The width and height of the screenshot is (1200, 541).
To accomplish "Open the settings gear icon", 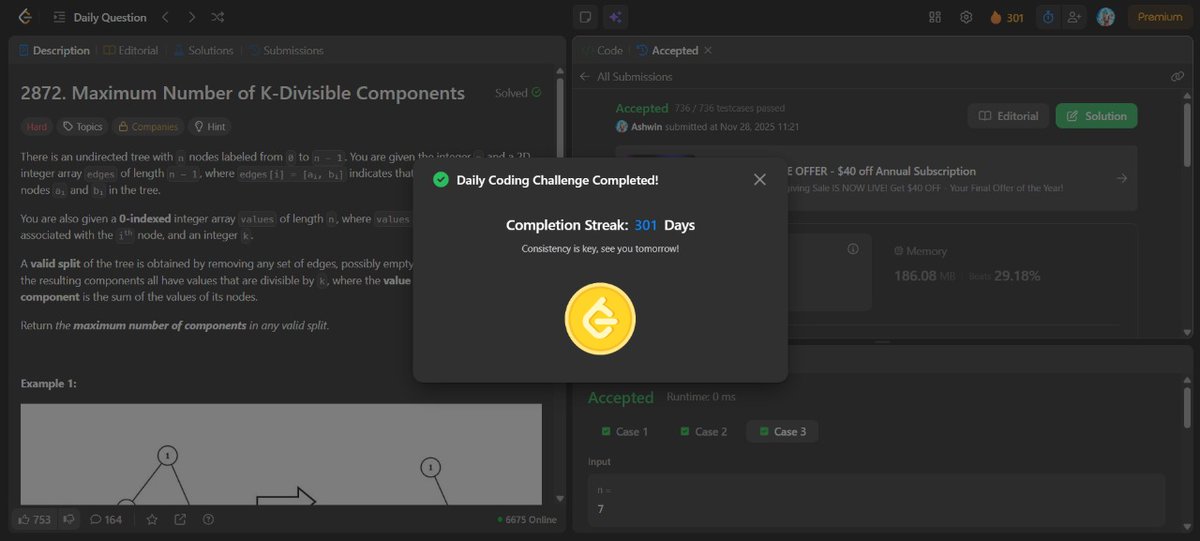I will 965,17.
